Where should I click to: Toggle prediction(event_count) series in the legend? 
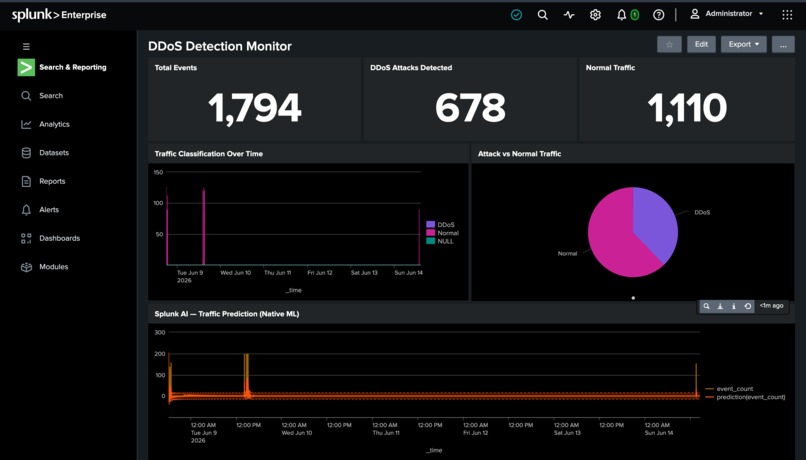click(x=745, y=397)
